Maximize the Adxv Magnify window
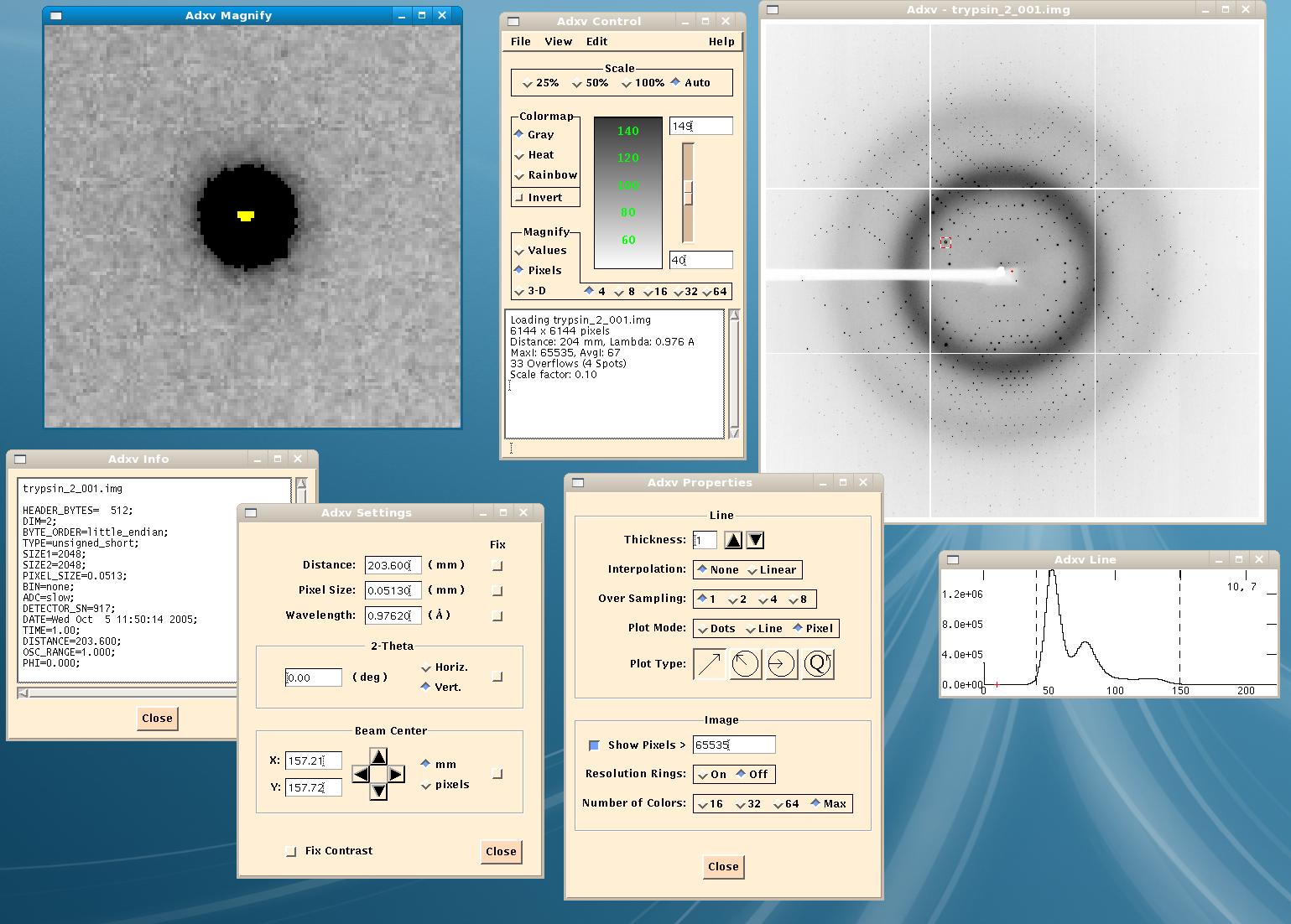The height and width of the screenshot is (924, 1291). (422, 15)
